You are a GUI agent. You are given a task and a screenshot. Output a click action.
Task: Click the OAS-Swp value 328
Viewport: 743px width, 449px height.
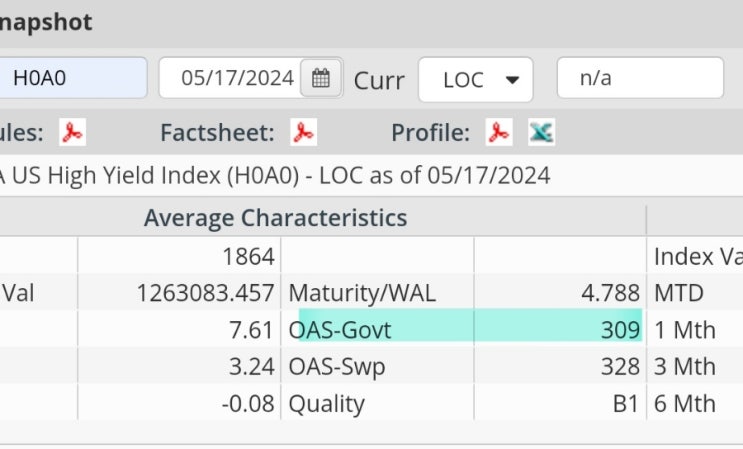[x=620, y=367]
